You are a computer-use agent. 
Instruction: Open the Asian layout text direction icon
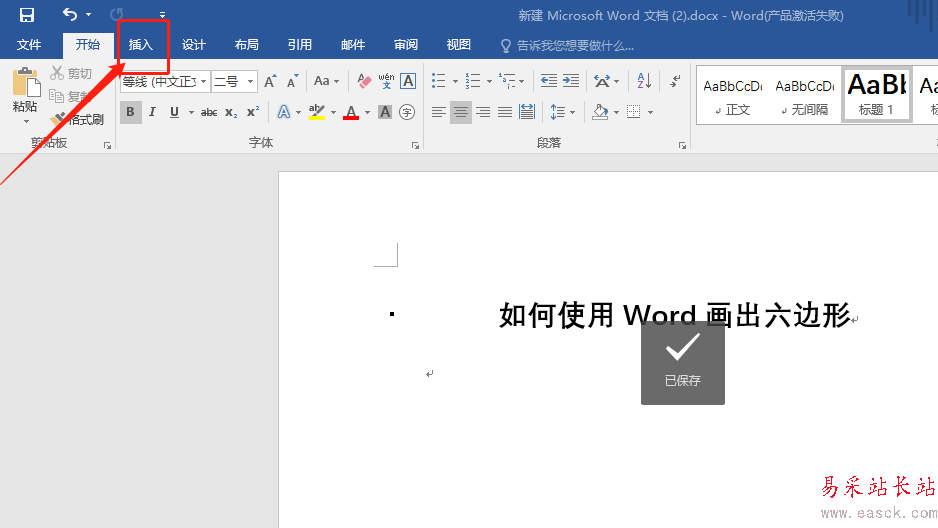602,81
